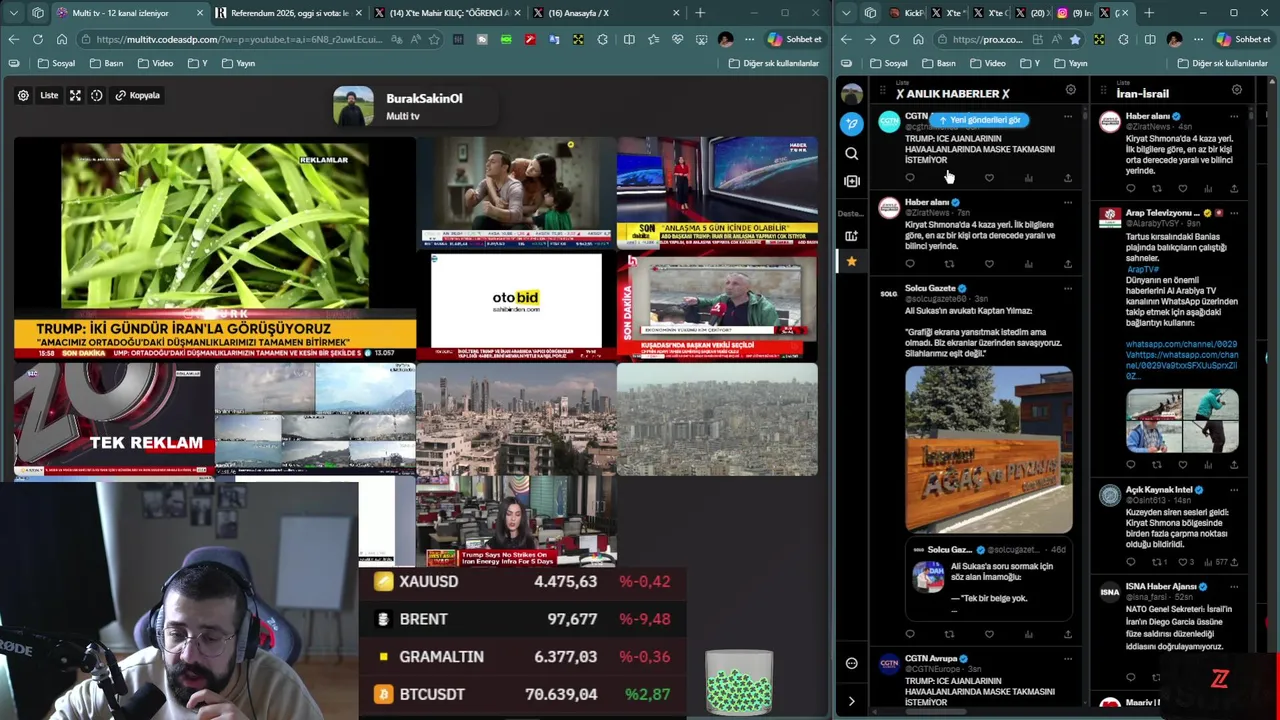
Task: Click the timer icon beside Kopyala
Action: tap(97, 95)
